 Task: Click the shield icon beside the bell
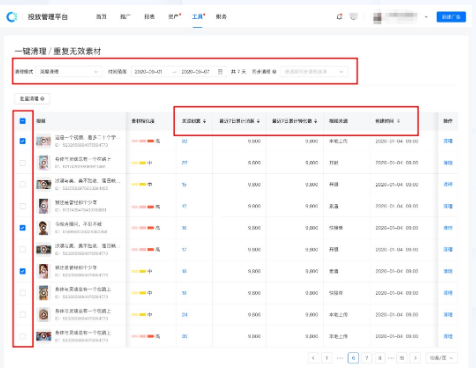[x=354, y=17]
